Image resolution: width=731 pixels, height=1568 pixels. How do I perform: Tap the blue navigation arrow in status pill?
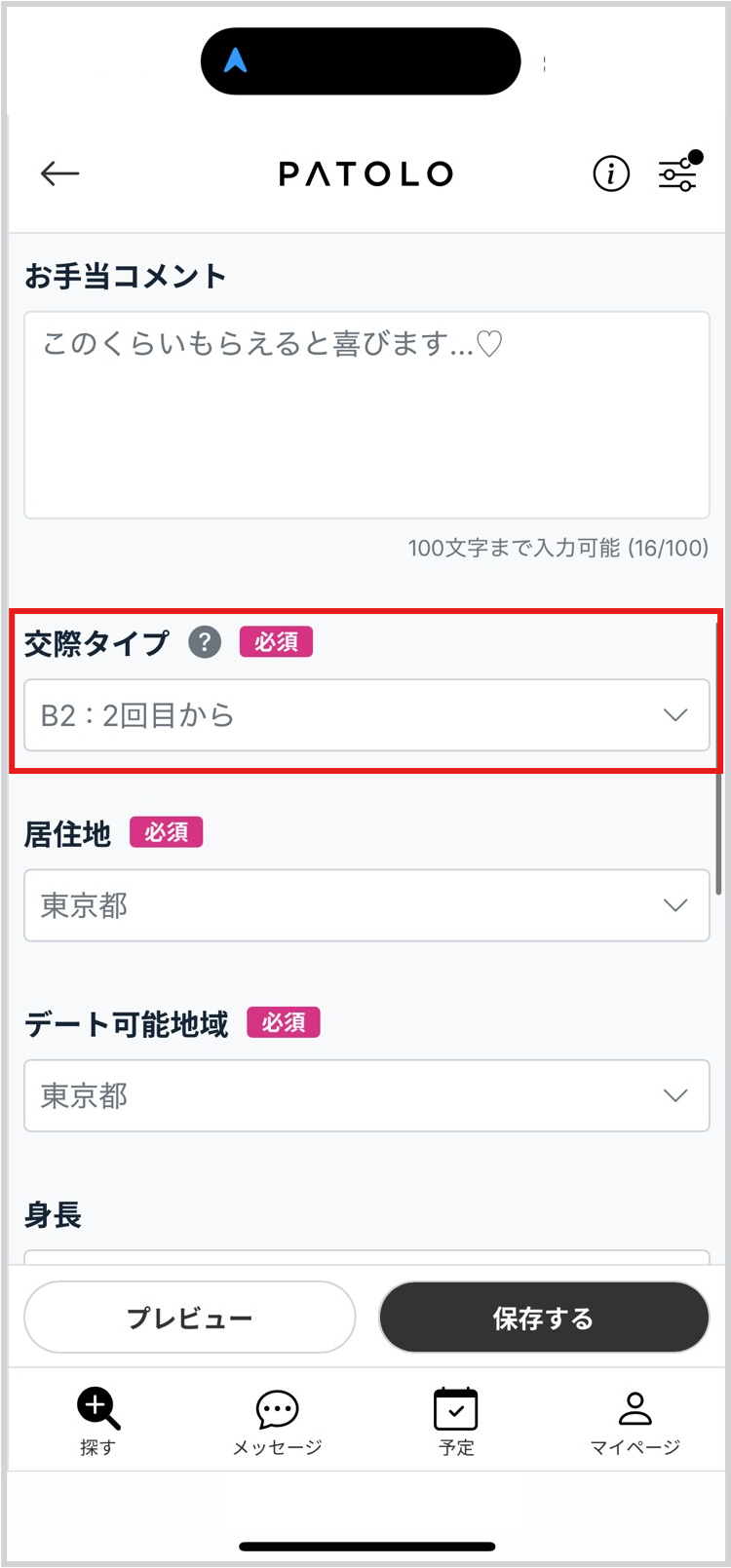click(x=236, y=60)
